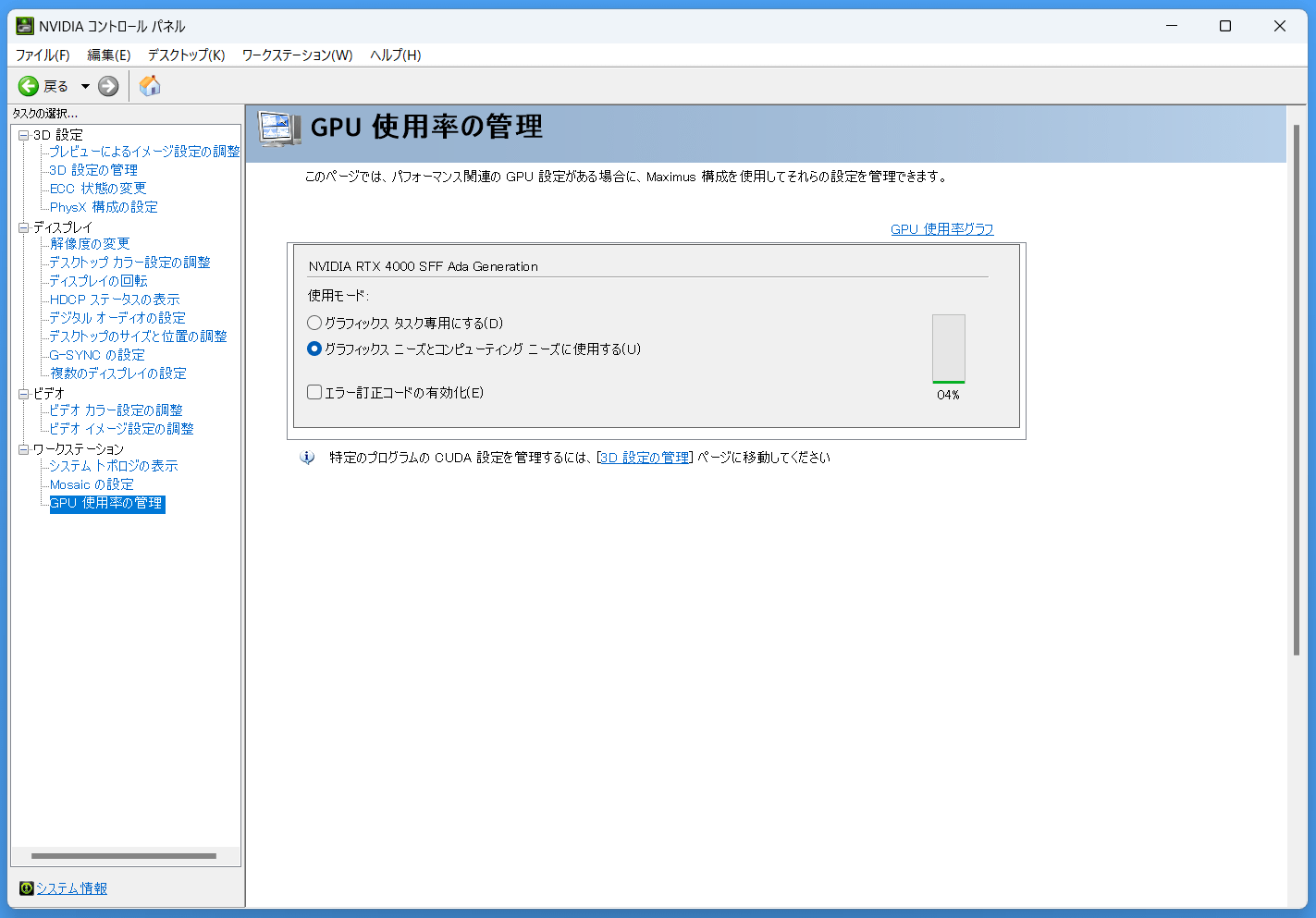Click the 使用モード: label

[338, 296]
